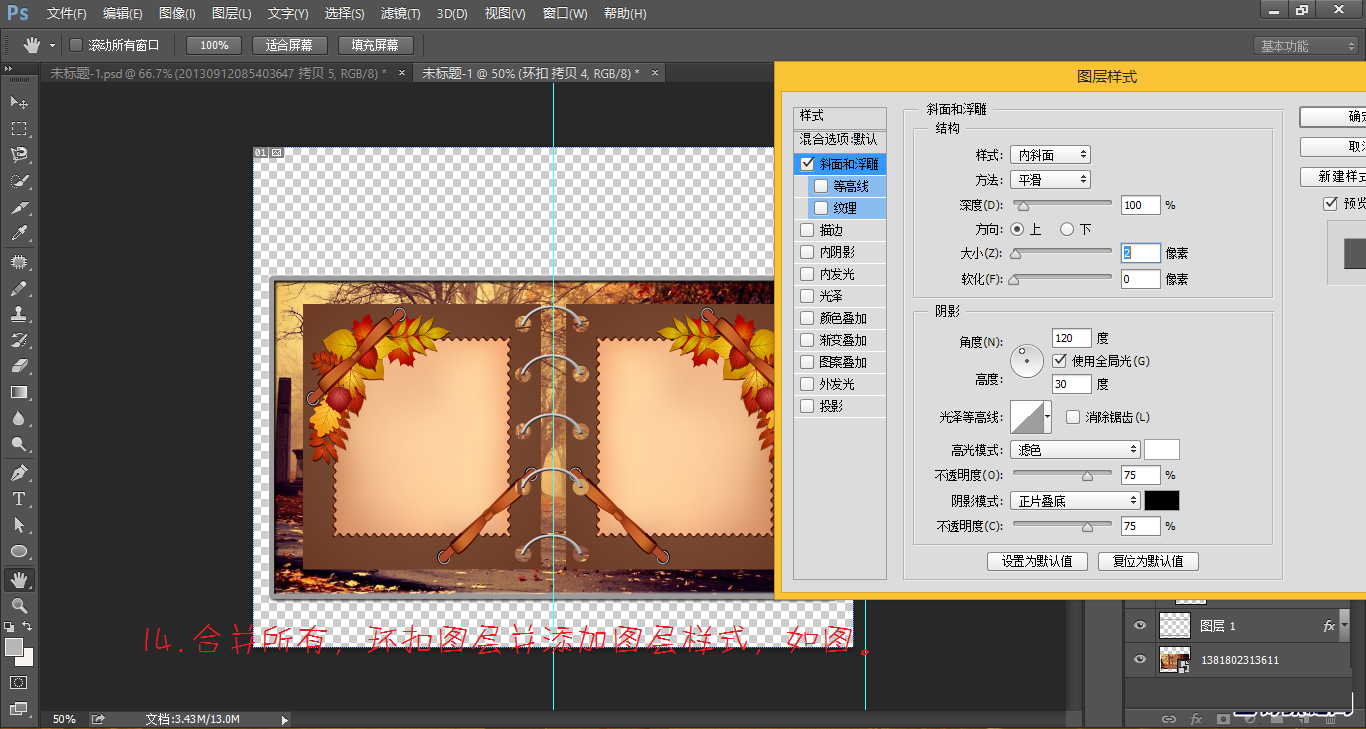
Task: Select the Eyedropper tool
Action: click(x=19, y=234)
